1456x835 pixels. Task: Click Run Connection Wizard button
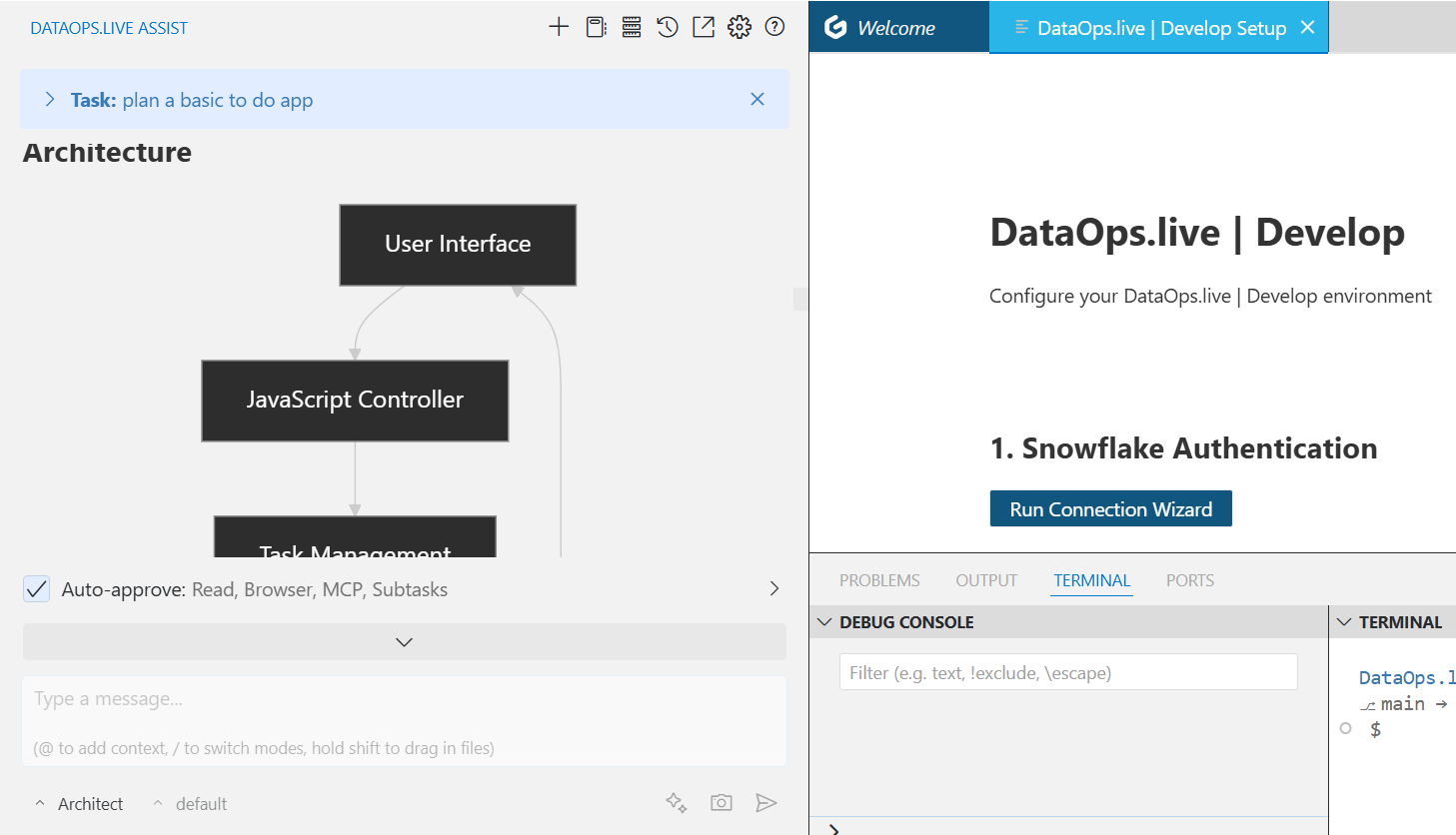(1110, 508)
